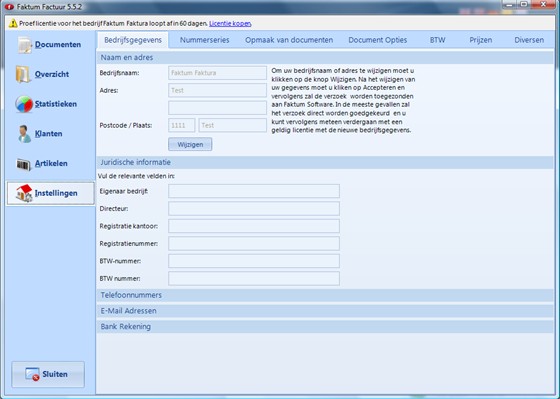Click the first Adres field containing Test
560x399 pixels.
coord(218,90)
